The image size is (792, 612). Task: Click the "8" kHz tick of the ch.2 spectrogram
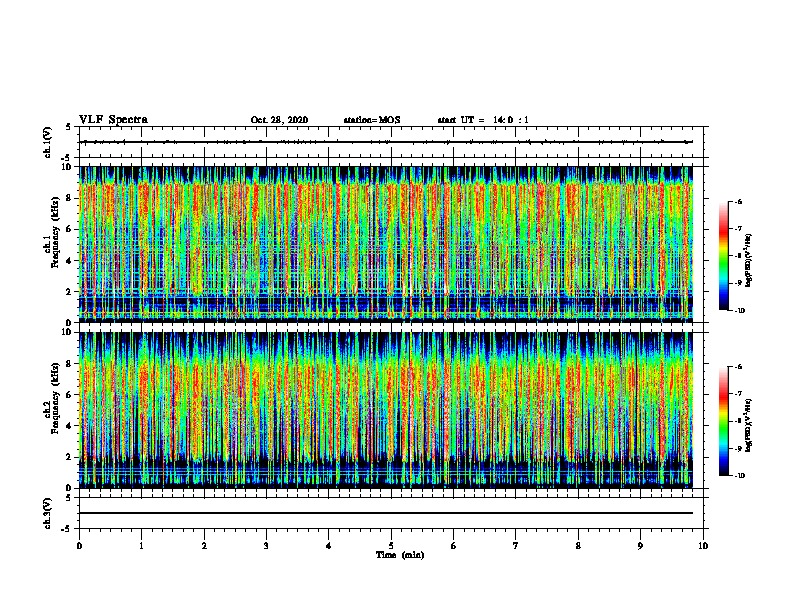tap(69, 364)
